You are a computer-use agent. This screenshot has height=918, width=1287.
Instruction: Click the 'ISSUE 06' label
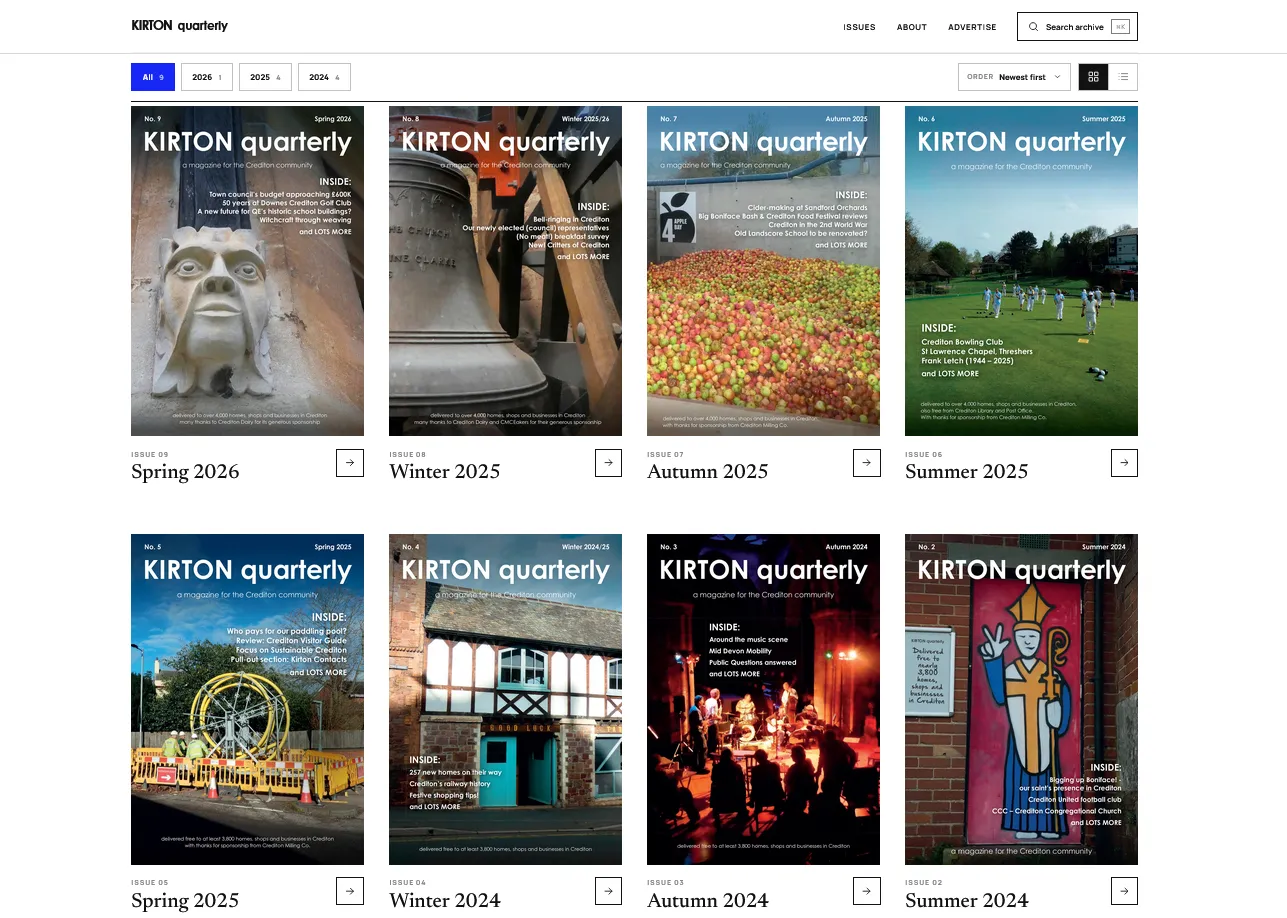pos(924,454)
